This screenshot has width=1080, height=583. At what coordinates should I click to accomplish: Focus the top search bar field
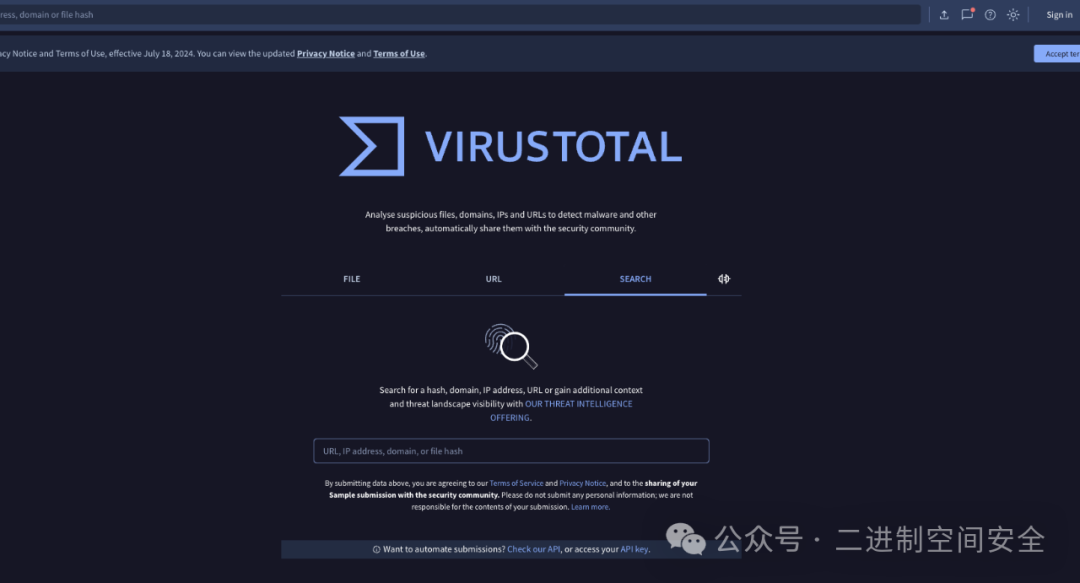458,14
